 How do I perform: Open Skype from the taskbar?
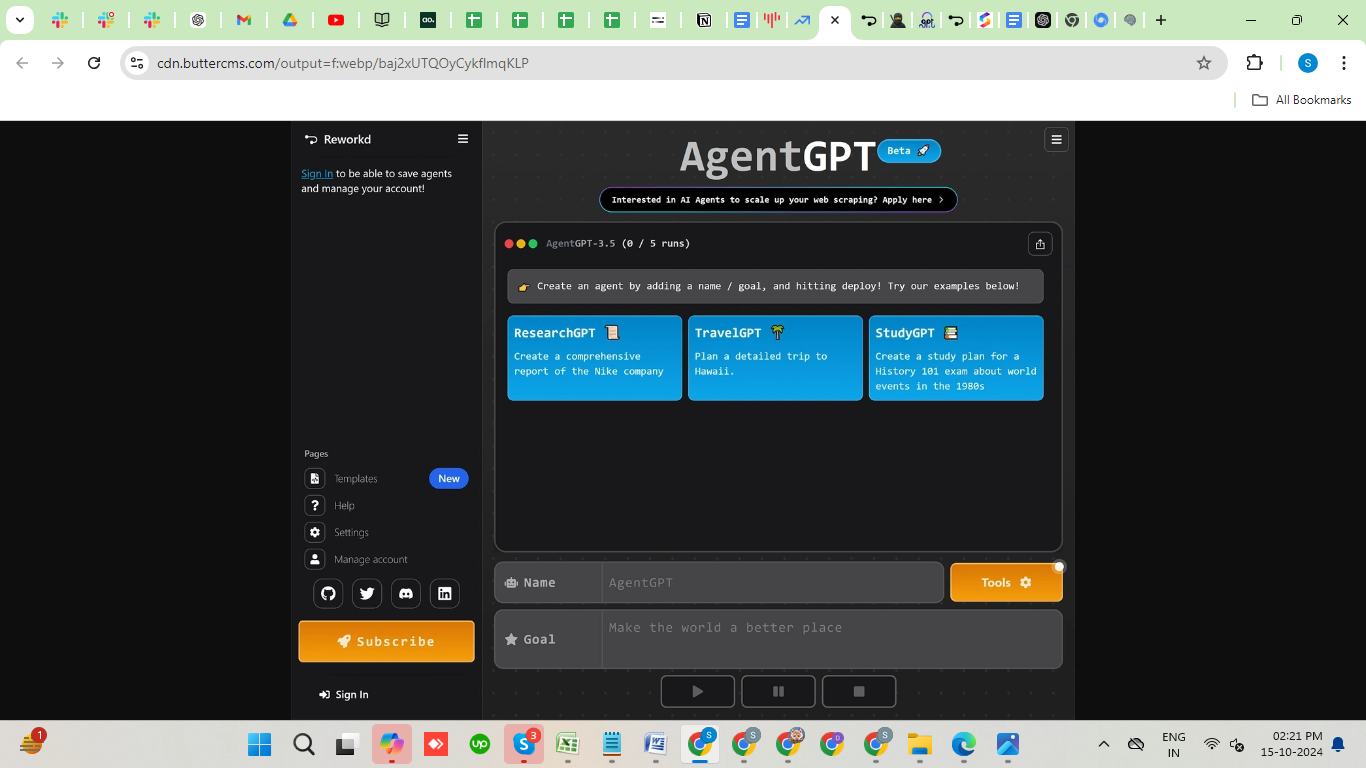524,744
